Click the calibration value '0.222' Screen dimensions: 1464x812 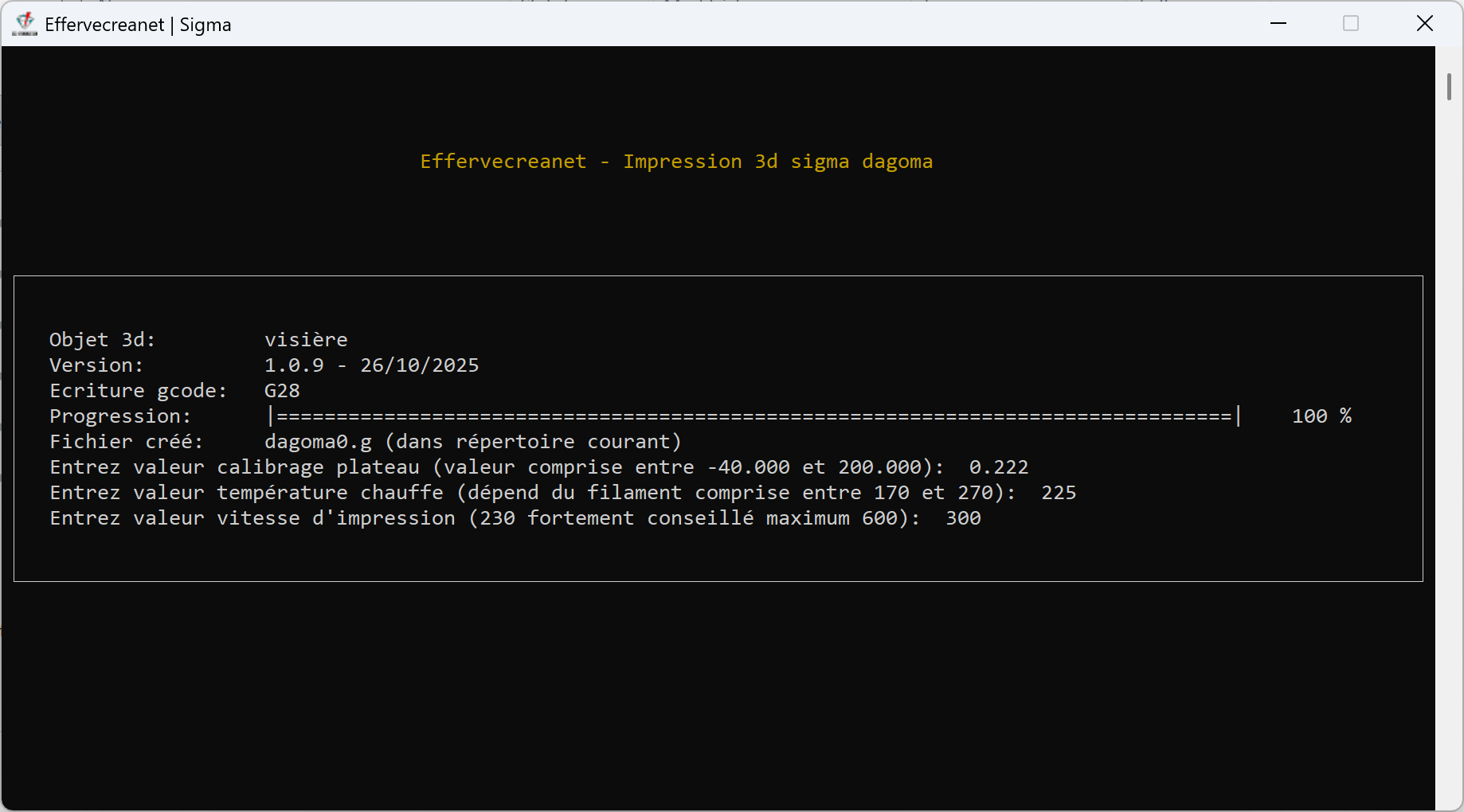click(999, 467)
